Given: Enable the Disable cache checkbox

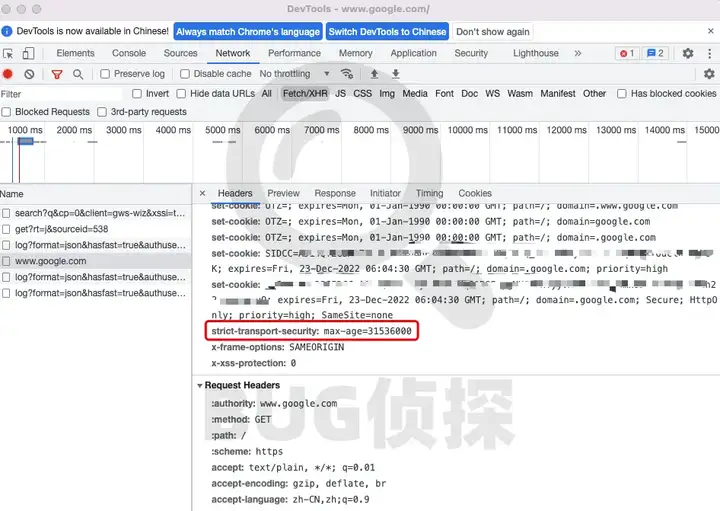Looking at the screenshot, I should pos(185,74).
